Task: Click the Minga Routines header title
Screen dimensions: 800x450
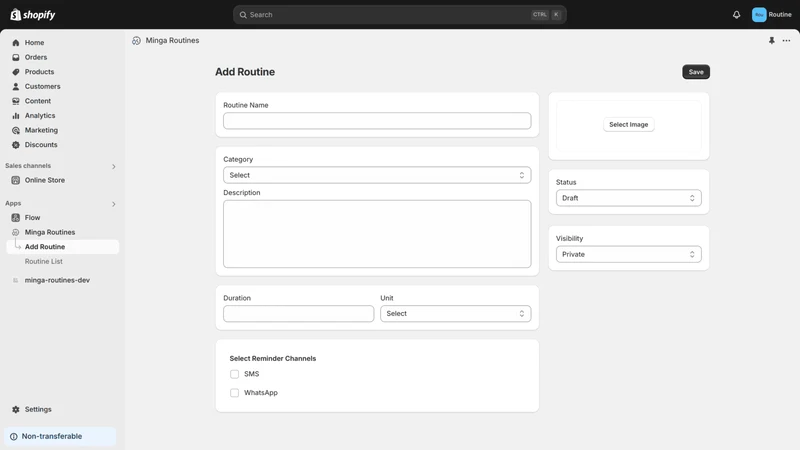Action: tap(172, 40)
